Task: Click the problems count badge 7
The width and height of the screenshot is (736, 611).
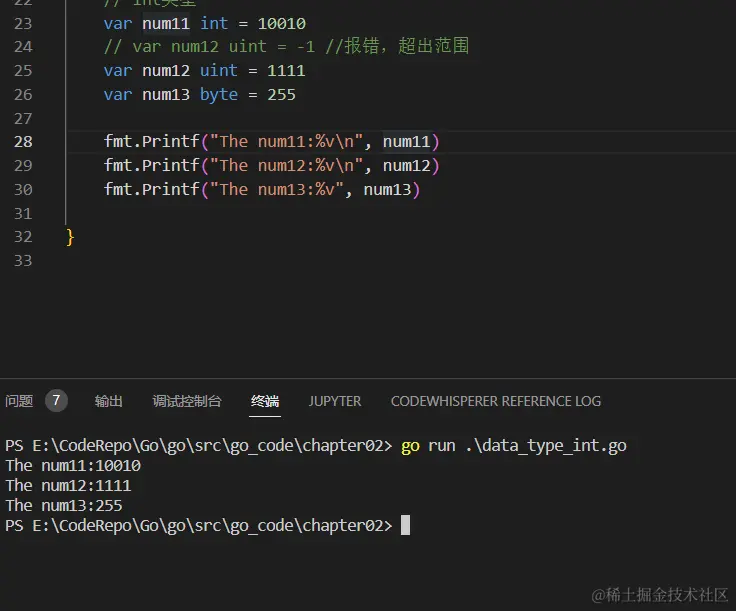Action: click(x=56, y=400)
